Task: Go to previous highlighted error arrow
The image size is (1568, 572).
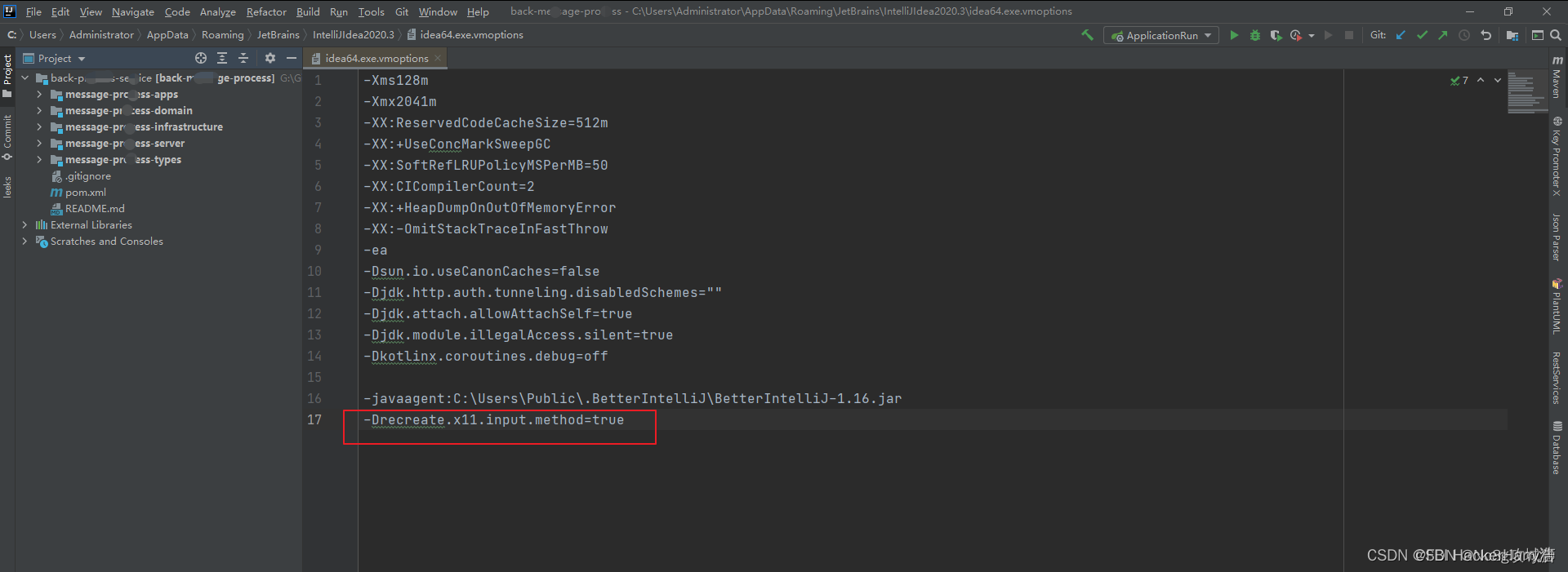Action: pos(1481,80)
